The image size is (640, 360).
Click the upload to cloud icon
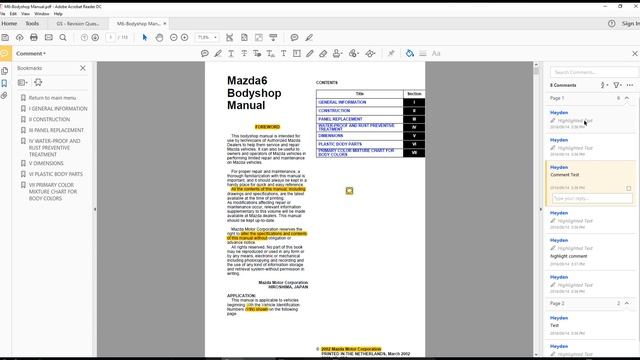click(20, 38)
